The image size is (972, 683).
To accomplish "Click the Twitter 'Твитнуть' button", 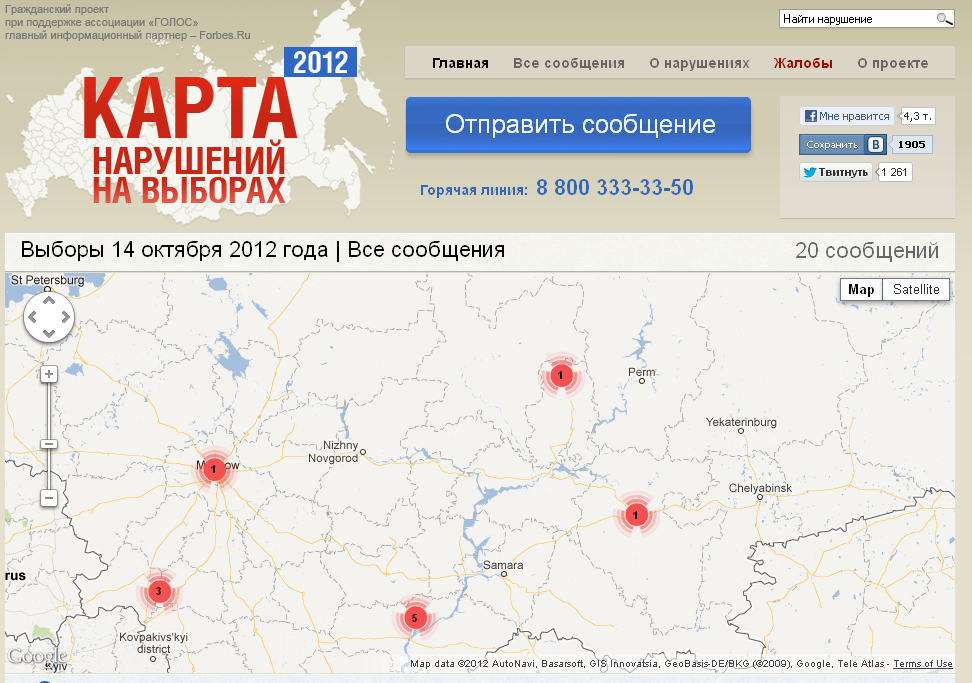I will [x=835, y=172].
